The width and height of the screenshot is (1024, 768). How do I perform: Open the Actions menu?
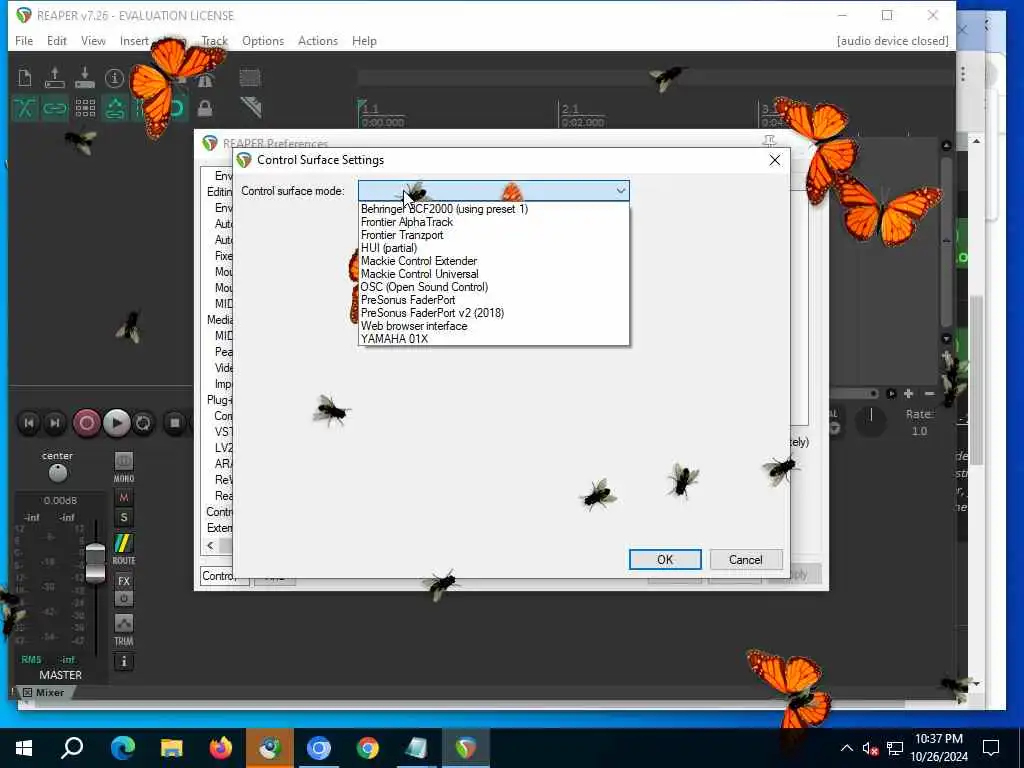[x=318, y=40]
